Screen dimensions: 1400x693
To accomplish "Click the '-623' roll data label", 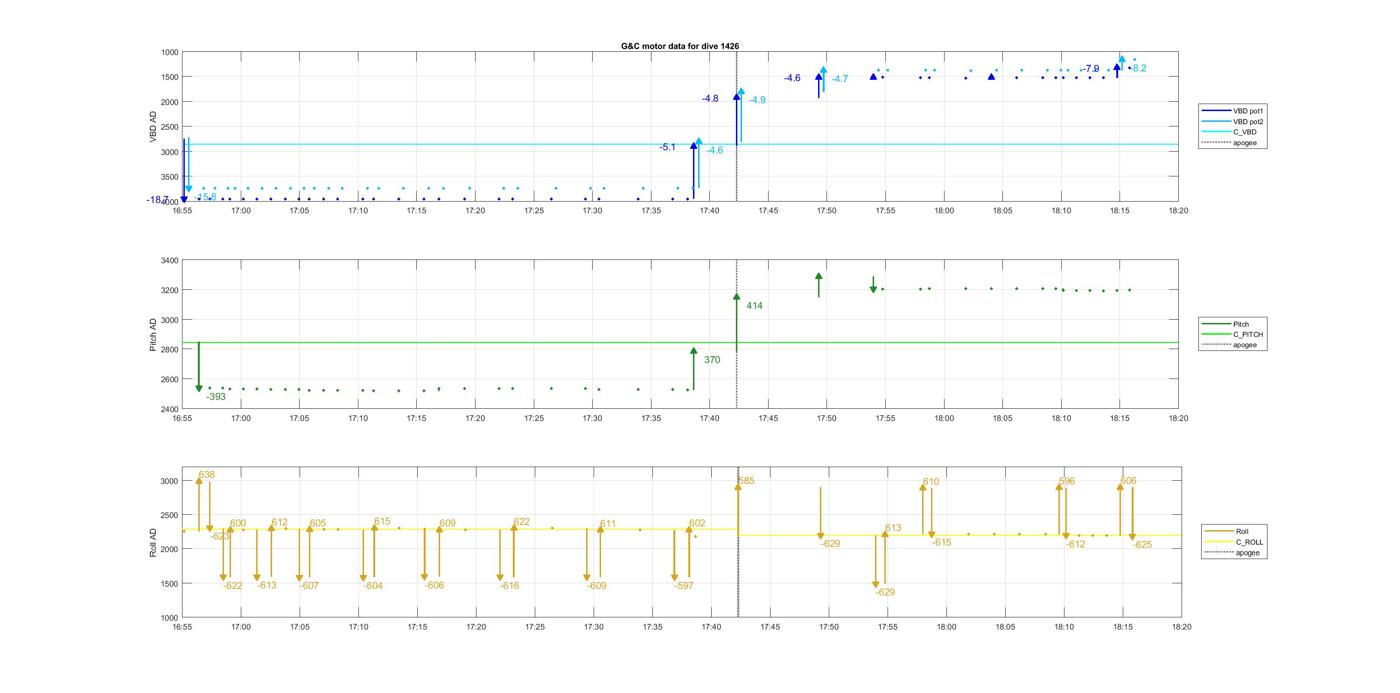I will click(x=220, y=536).
